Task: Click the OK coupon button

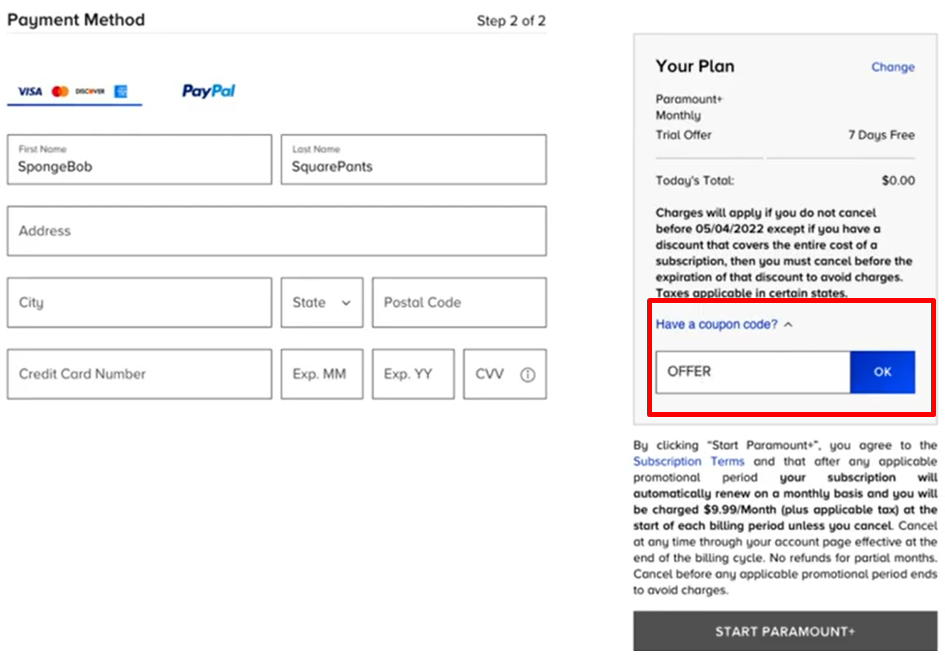Action: (x=882, y=372)
